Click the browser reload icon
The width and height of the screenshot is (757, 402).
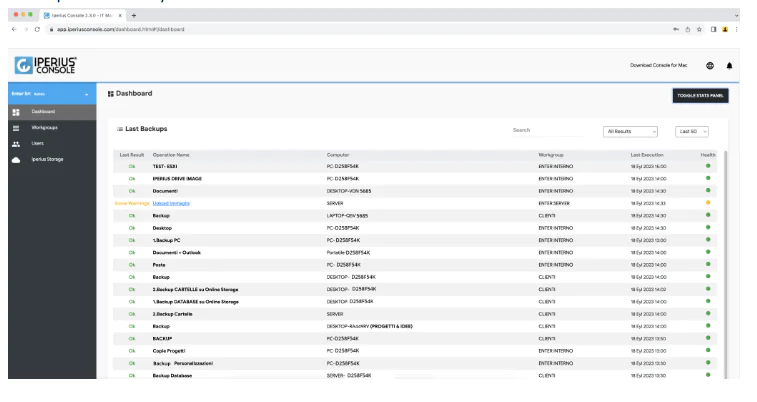[37, 29]
